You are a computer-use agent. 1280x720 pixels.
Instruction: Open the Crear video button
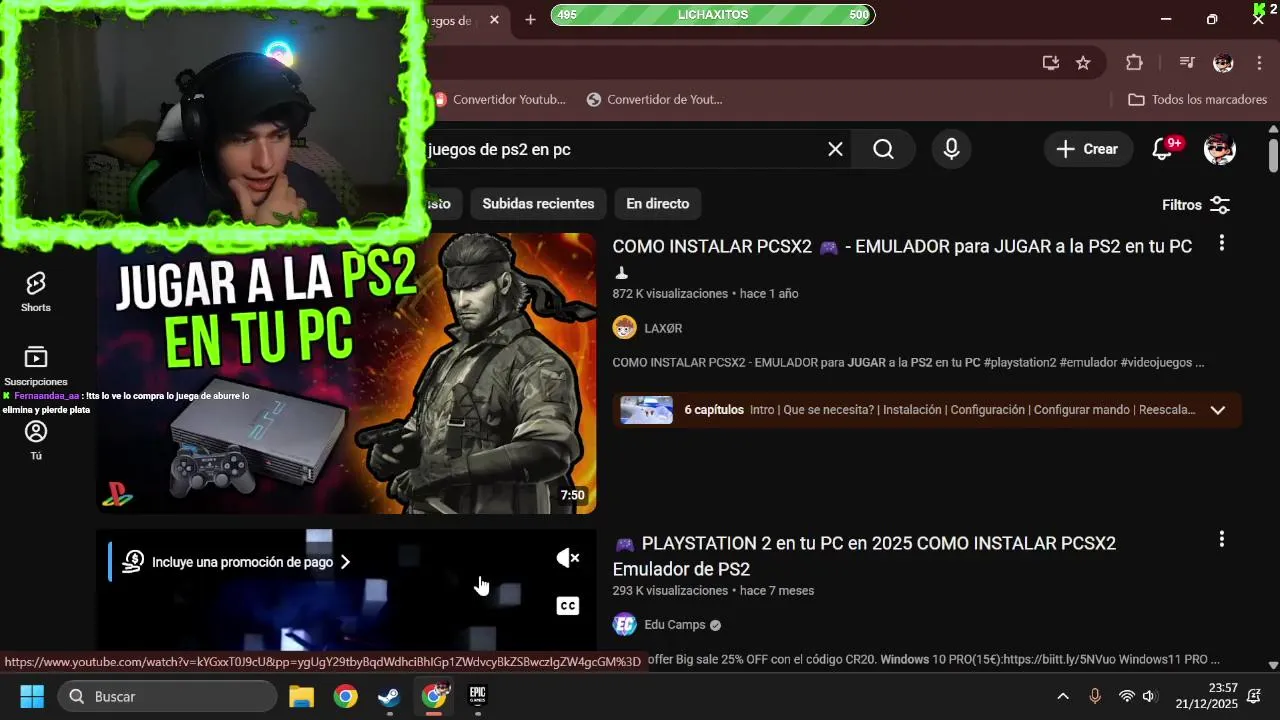(x=1088, y=149)
